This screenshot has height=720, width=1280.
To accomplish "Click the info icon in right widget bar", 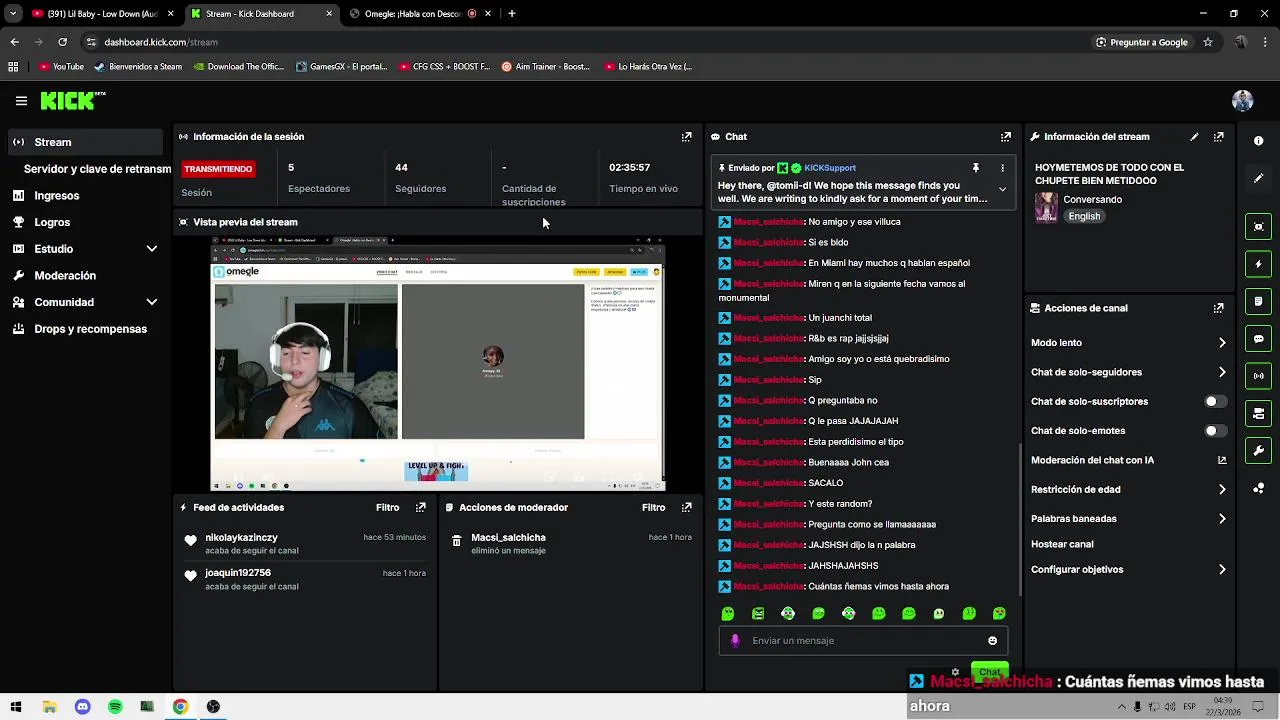I will (1258, 141).
